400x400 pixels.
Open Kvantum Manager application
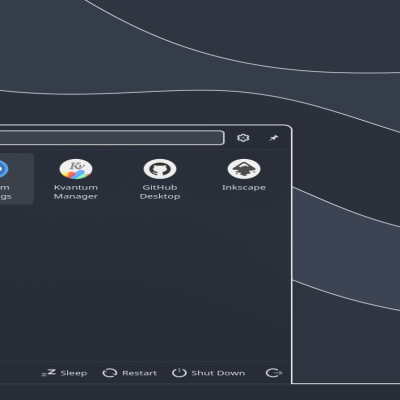[76, 179]
